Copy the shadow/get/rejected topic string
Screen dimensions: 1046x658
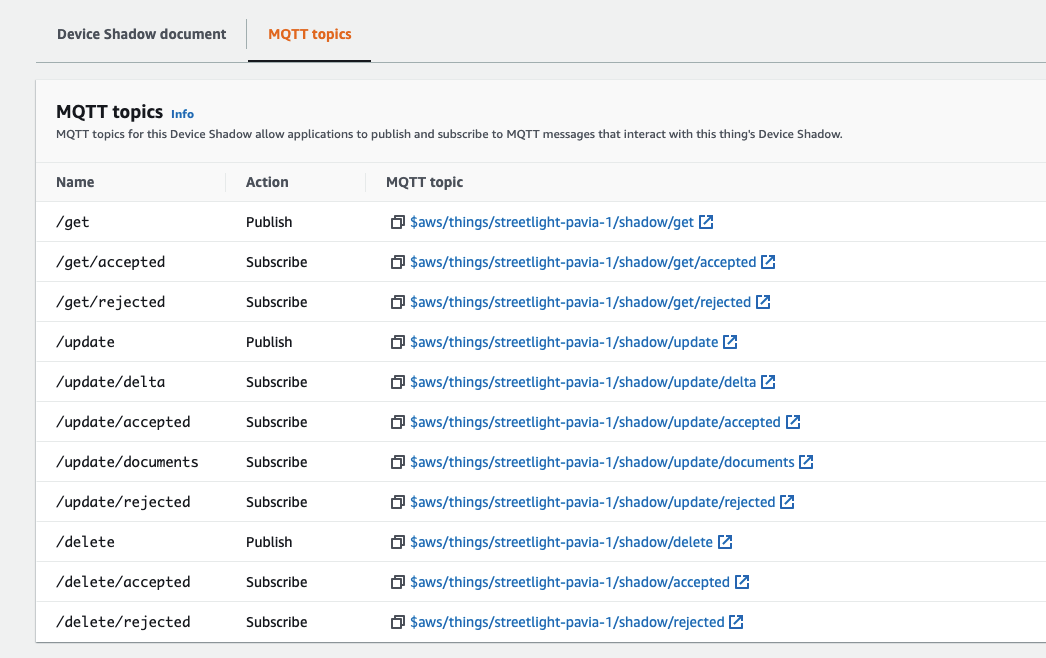(397, 302)
